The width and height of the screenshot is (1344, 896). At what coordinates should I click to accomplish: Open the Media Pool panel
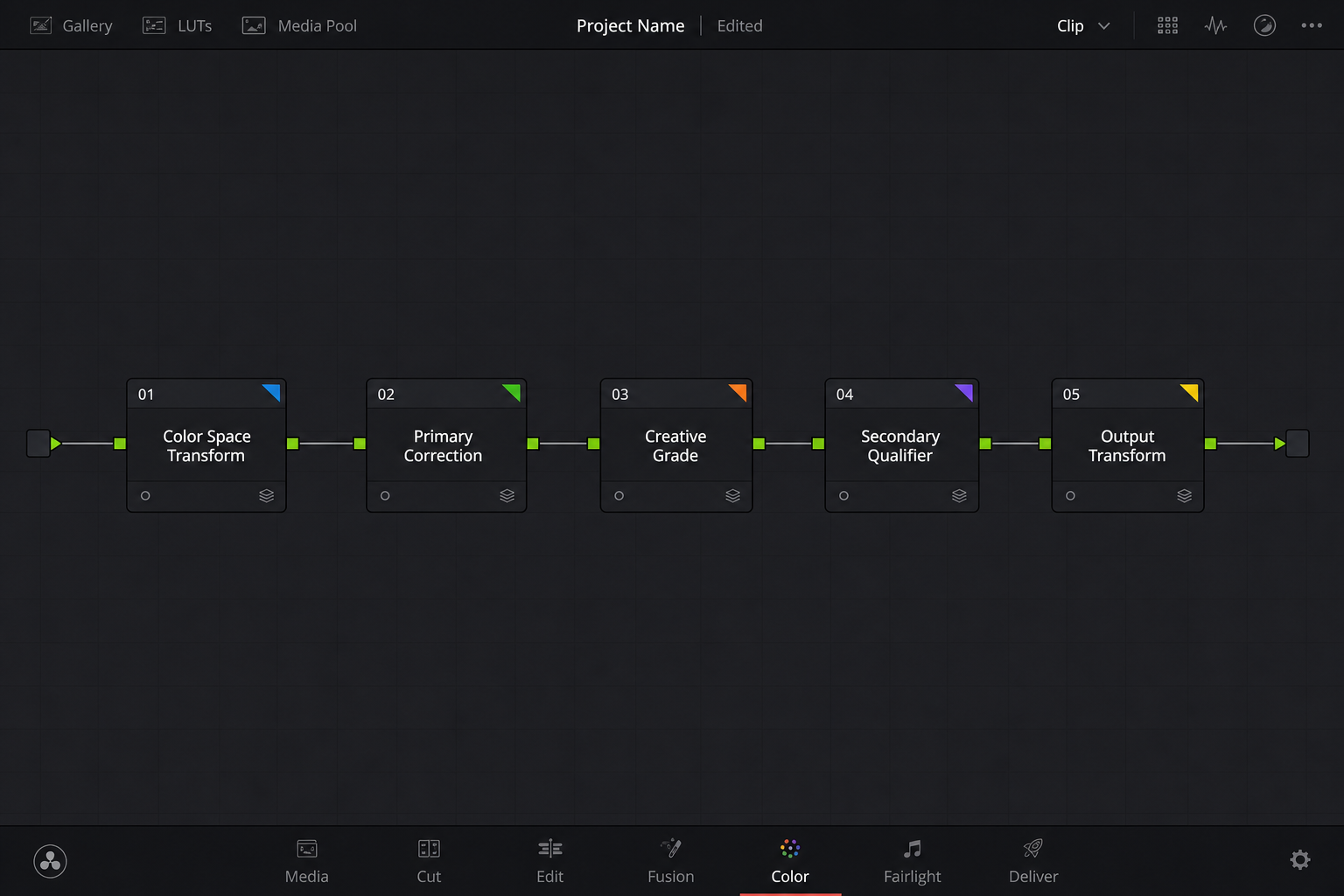pos(299,25)
